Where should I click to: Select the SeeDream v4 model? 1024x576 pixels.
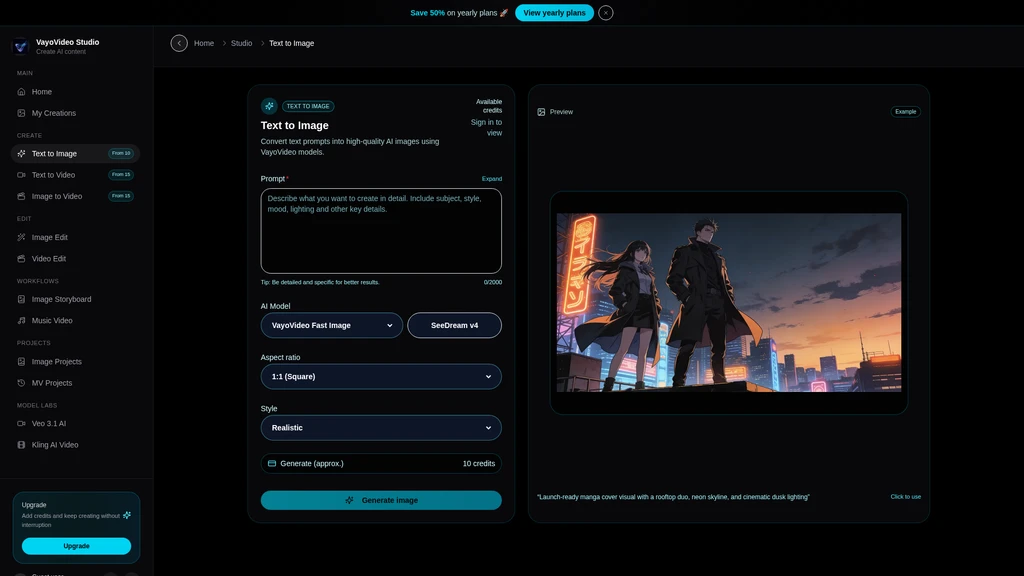pos(455,325)
